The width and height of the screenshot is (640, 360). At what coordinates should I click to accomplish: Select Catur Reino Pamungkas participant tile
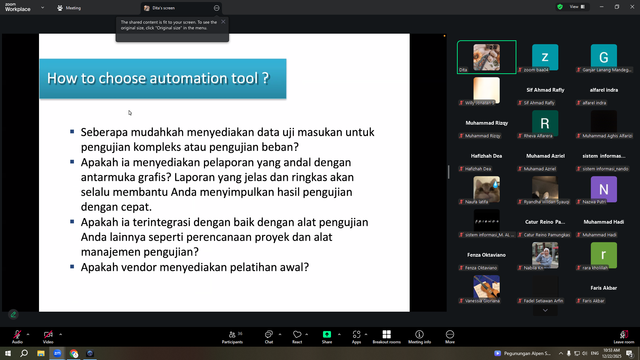[545, 222]
